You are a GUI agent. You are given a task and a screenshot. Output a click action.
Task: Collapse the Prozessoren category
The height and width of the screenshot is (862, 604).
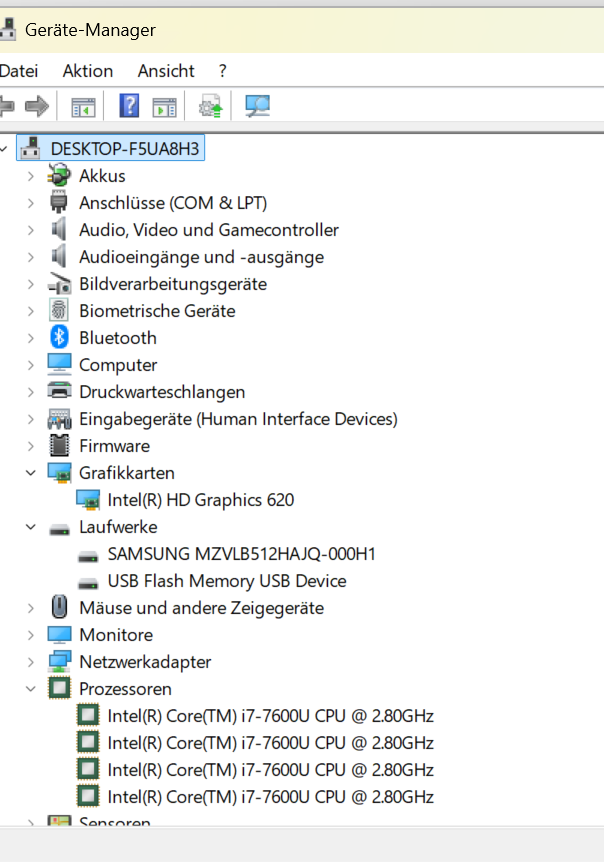point(31,689)
